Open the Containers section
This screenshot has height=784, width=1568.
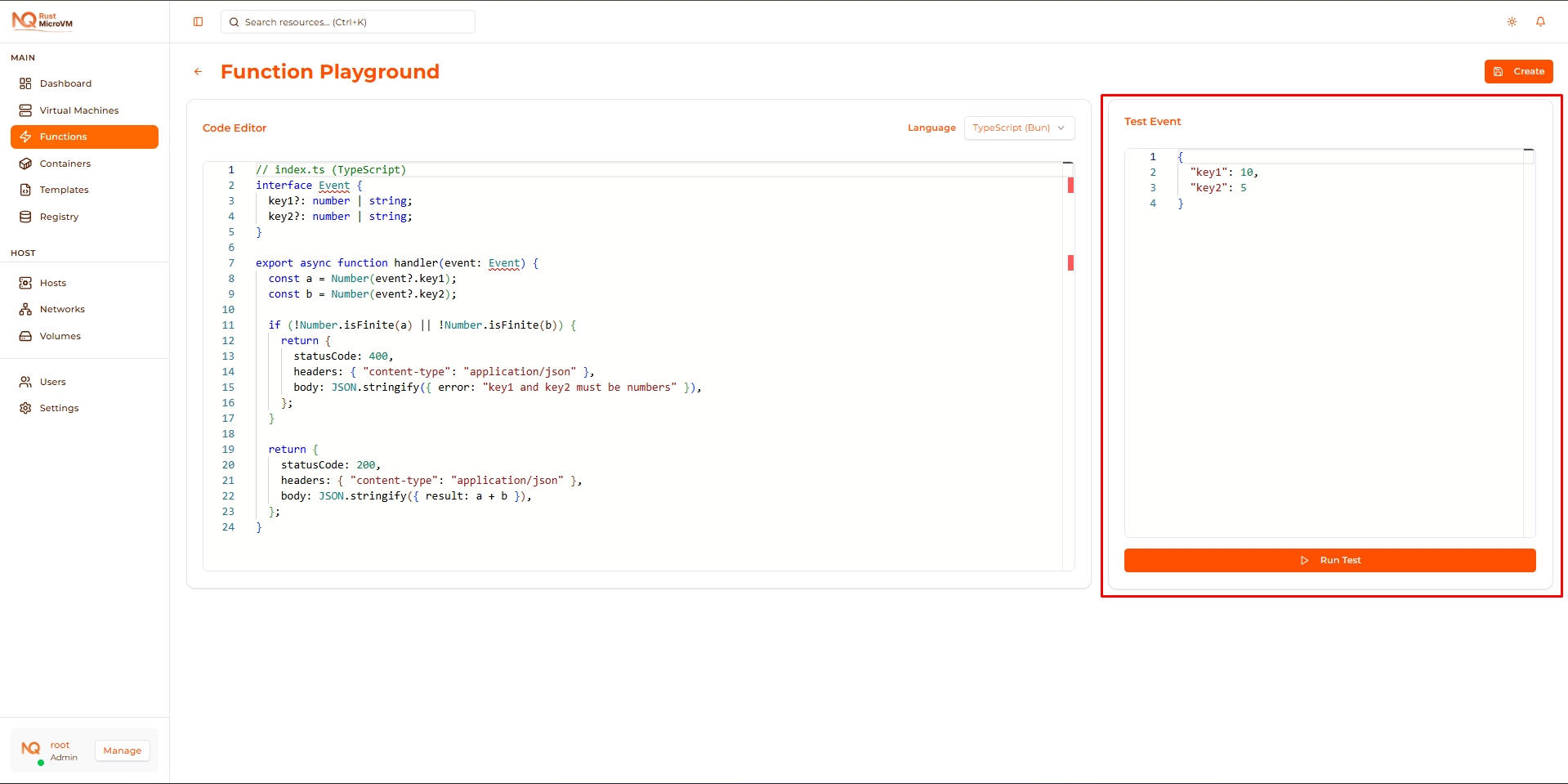pyautogui.click(x=64, y=163)
